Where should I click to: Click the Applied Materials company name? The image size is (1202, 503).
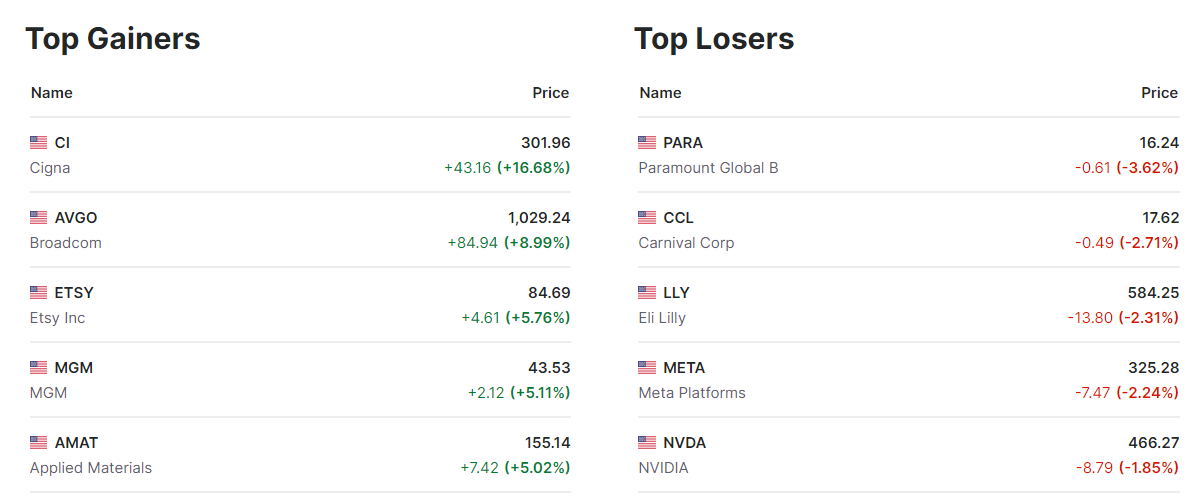point(91,468)
